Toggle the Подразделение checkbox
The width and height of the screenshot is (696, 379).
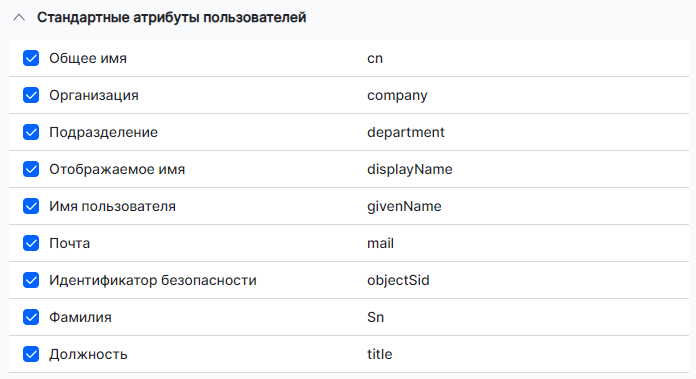pyautogui.click(x=31, y=132)
